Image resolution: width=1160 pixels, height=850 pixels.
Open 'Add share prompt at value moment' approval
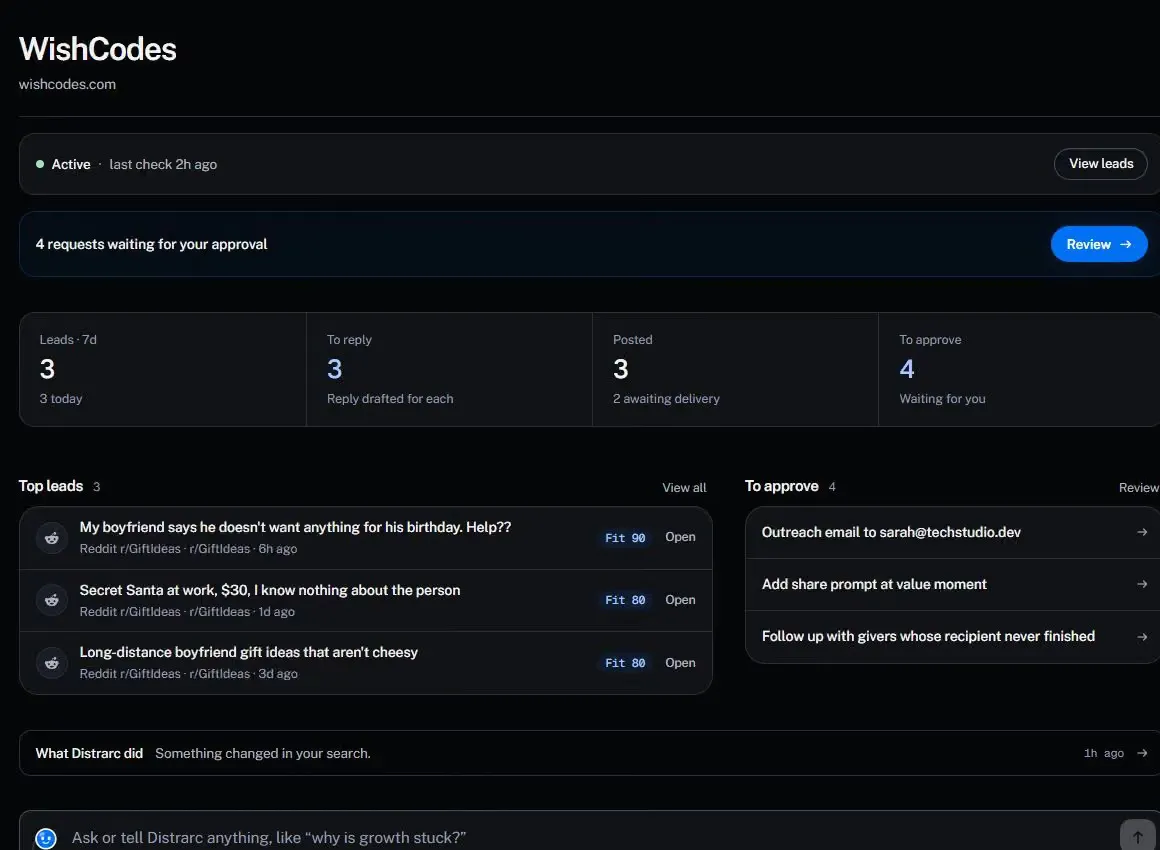(953, 584)
